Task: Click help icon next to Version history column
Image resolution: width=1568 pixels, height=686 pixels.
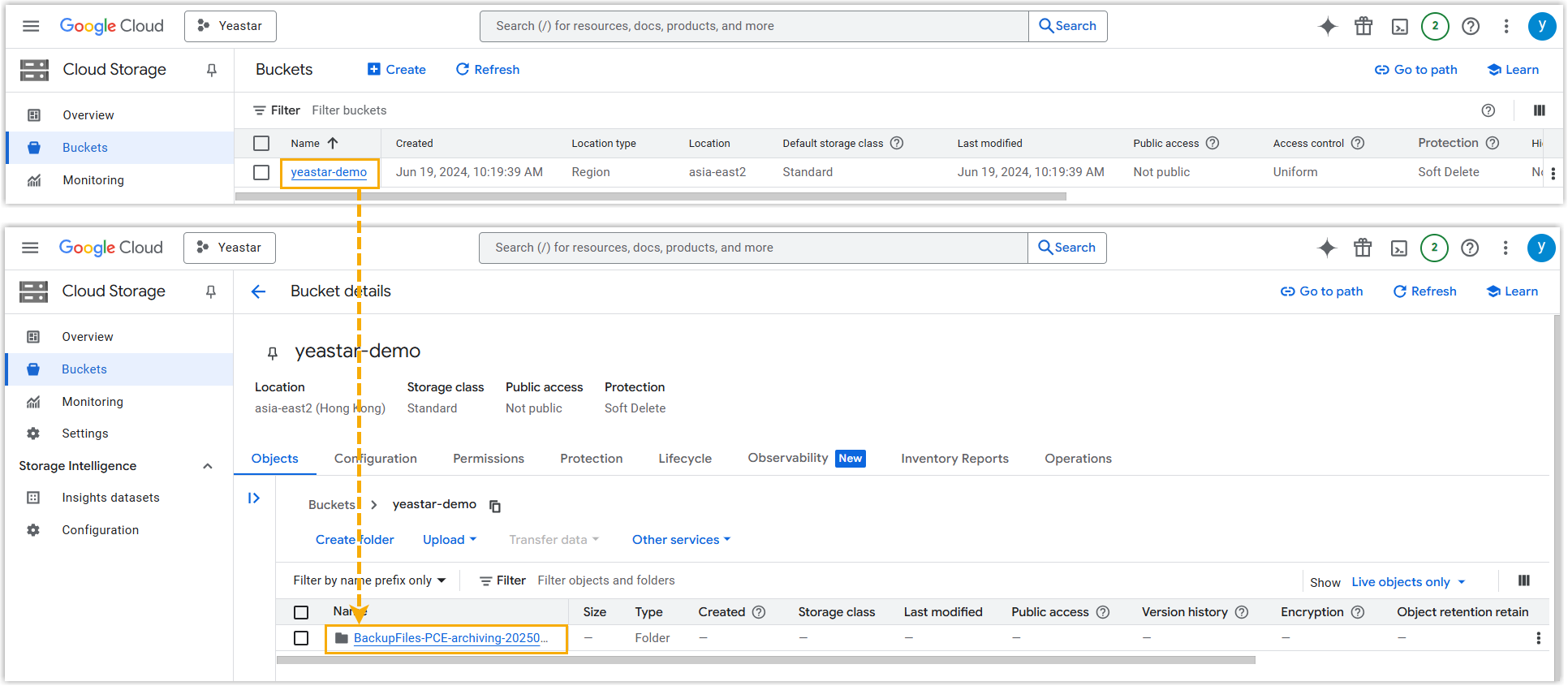Action: click(x=1241, y=612)
